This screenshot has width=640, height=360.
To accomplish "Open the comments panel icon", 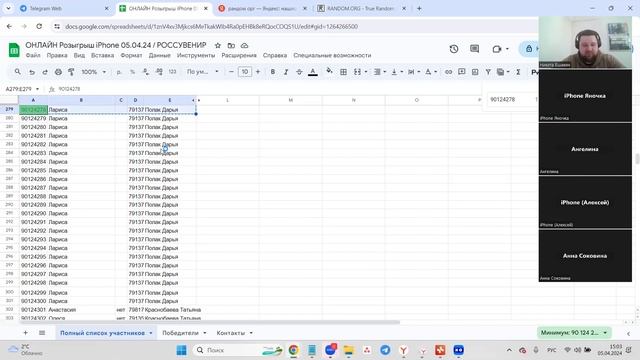I will tap(474, 49).
